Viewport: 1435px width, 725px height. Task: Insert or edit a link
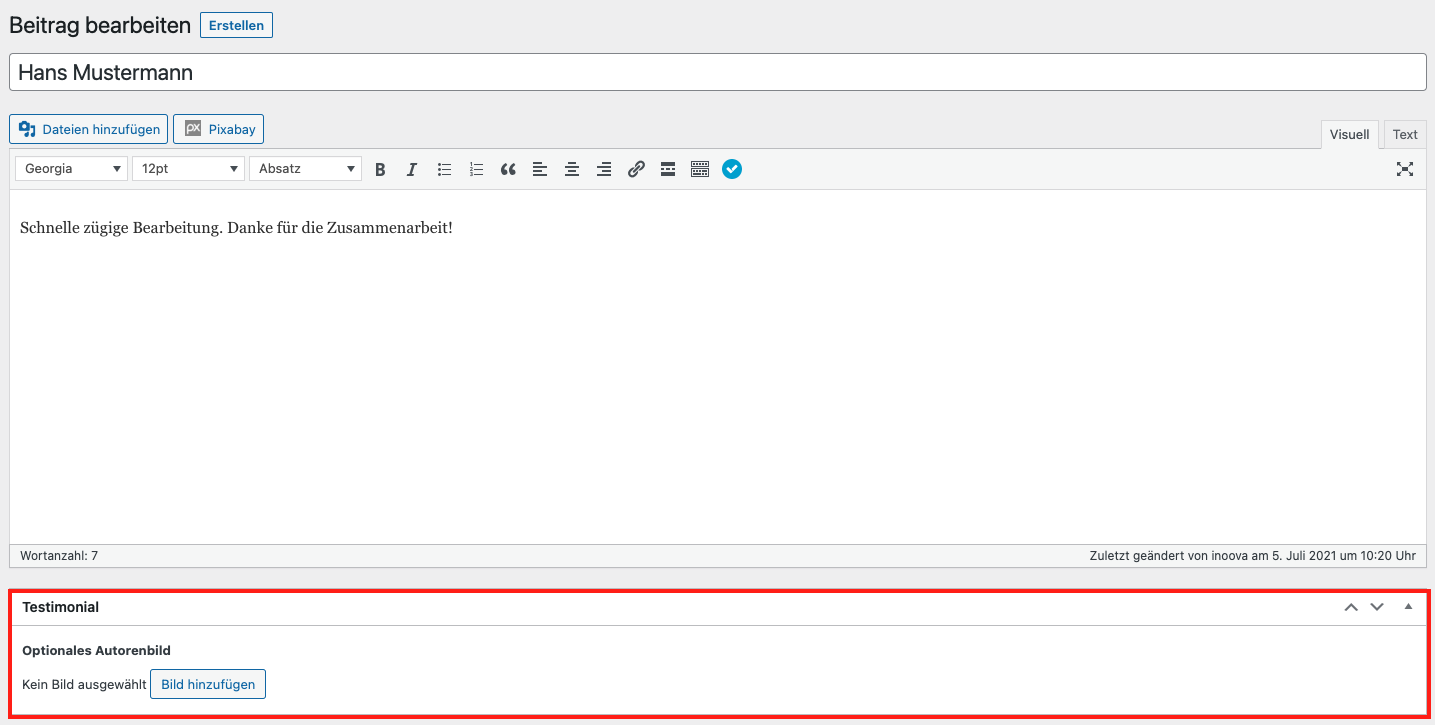pyautogui.click(x=636, y=170)
